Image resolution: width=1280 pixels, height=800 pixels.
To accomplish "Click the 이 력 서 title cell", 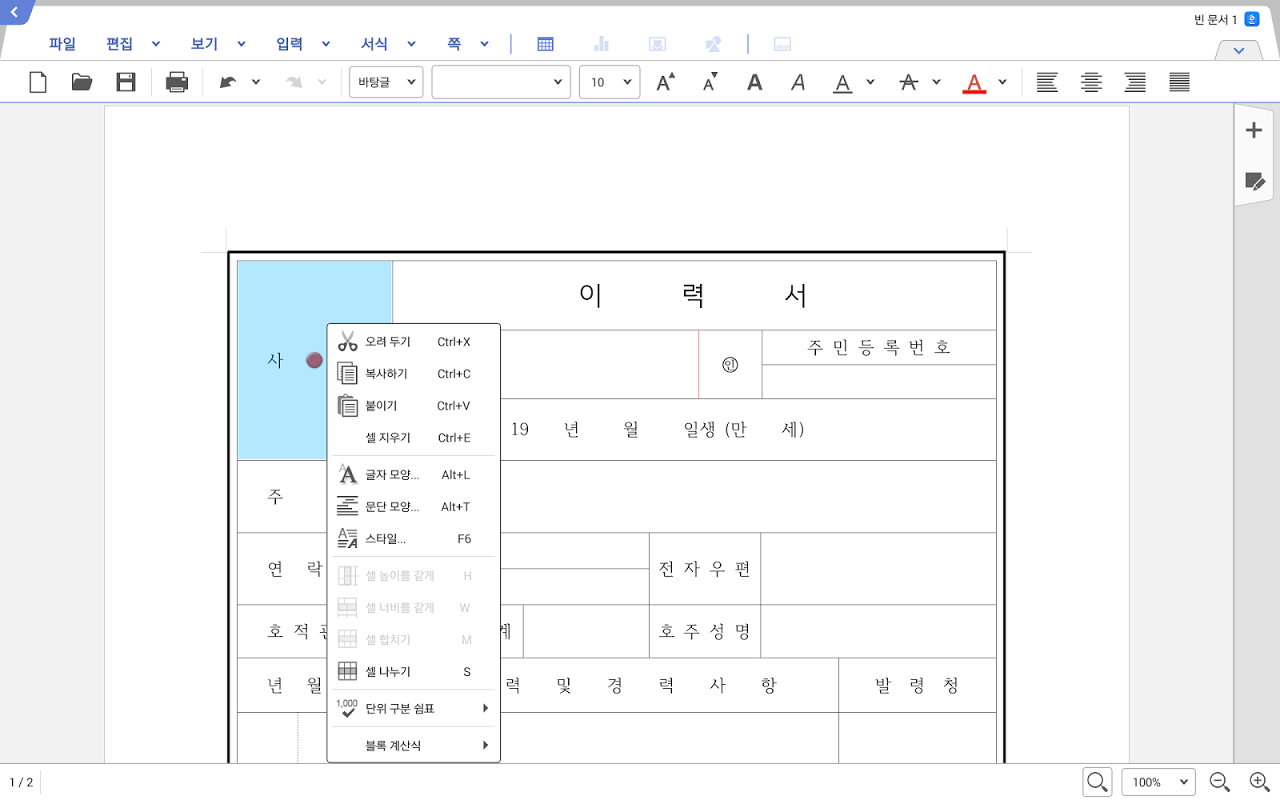I will click(694, 295).
